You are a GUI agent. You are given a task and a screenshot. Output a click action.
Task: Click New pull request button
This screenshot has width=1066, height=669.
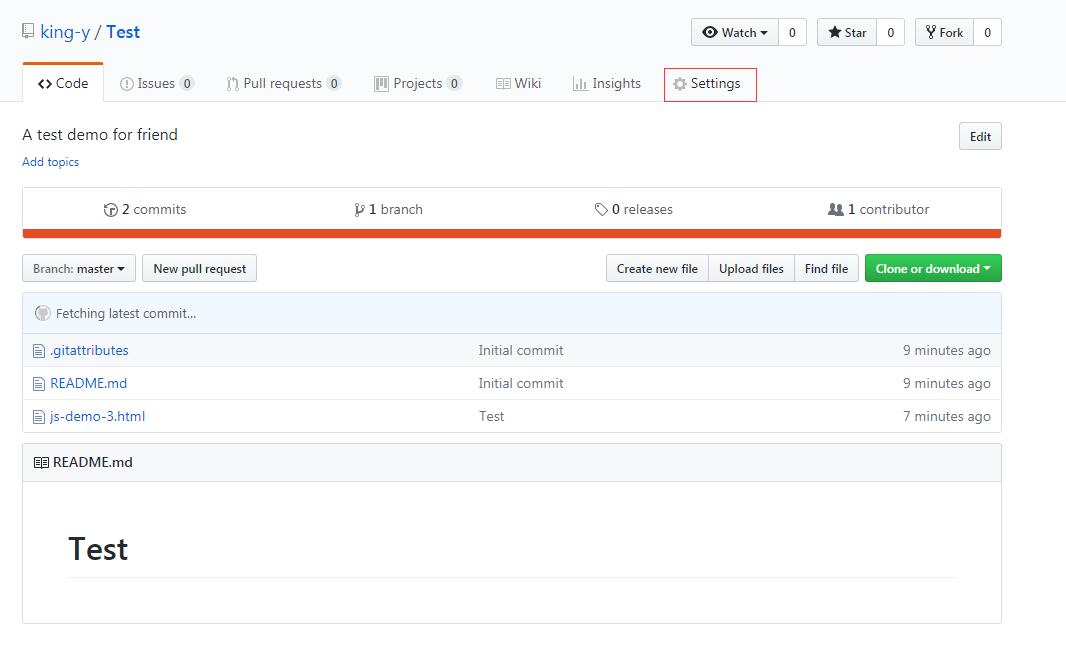(200, 269)
